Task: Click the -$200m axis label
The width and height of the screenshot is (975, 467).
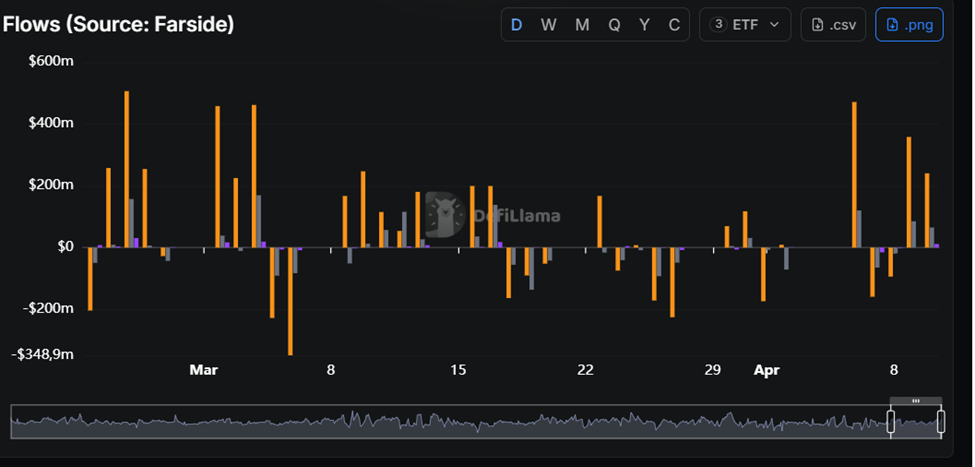Action: tap(49, 309)
